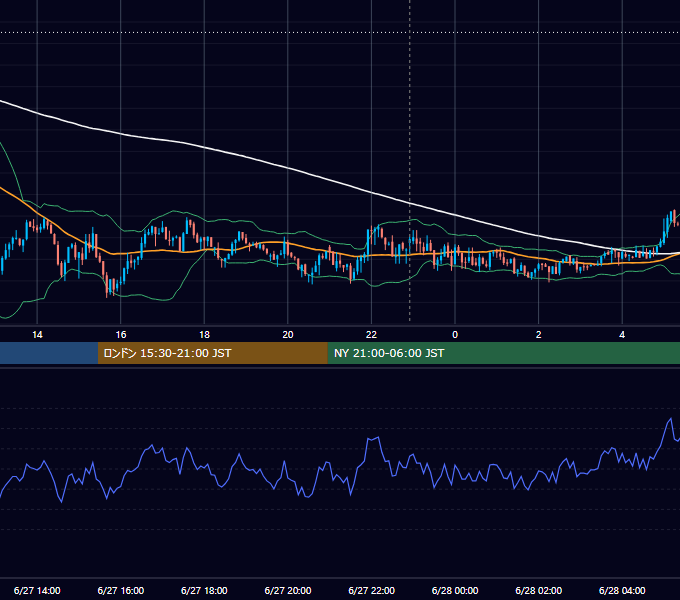Click the 14 hour axis label

(37, 335)
